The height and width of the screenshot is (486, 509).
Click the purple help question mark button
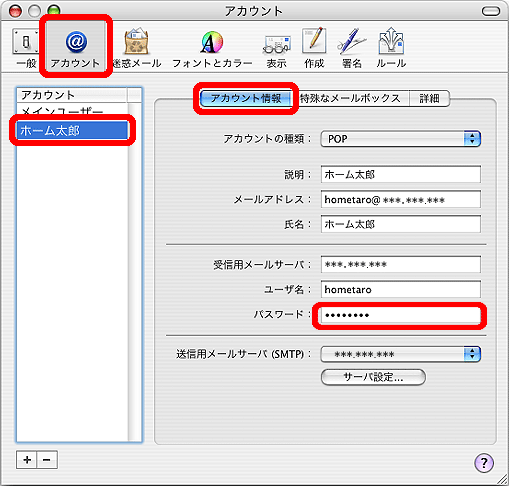pyautogui.click(x=484, y=463)
